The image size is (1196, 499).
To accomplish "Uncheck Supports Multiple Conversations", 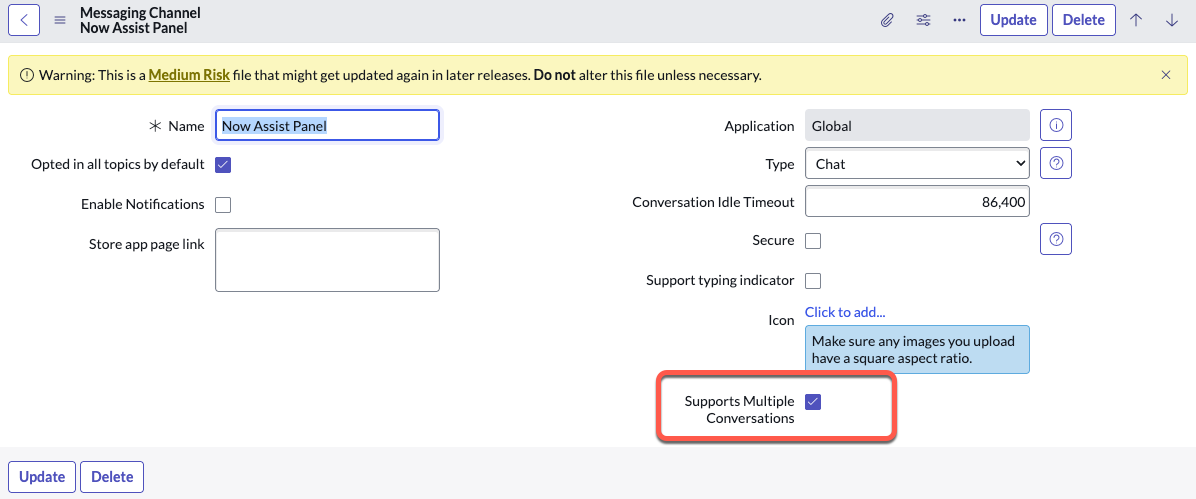I will (813, 401).
